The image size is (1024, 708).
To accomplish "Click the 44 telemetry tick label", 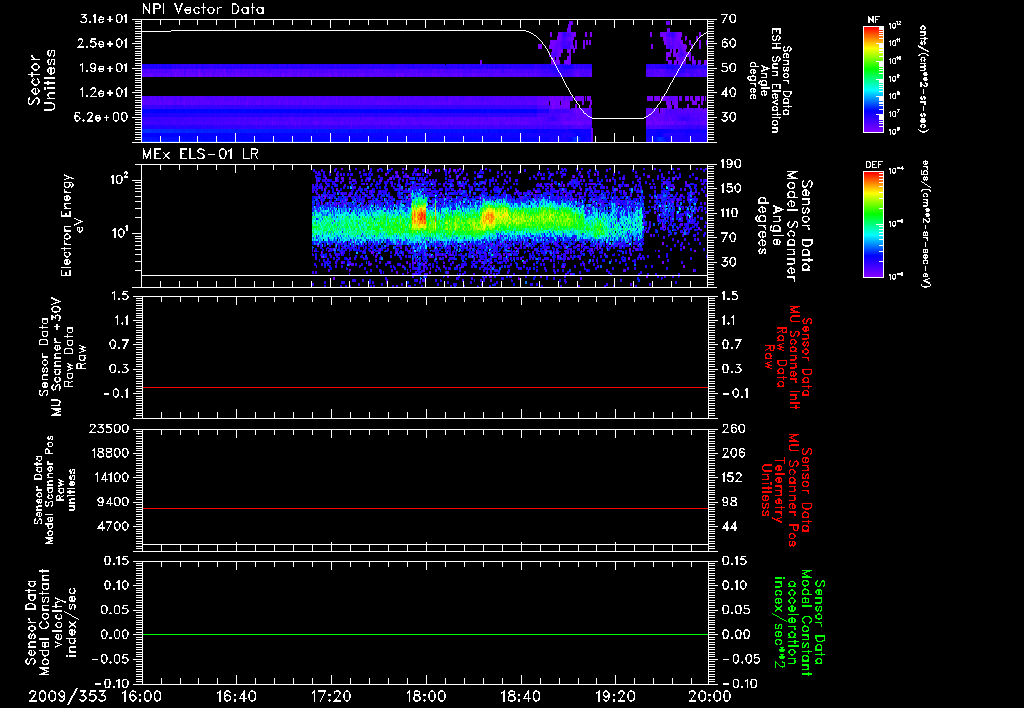I will (x=729, y=527).
